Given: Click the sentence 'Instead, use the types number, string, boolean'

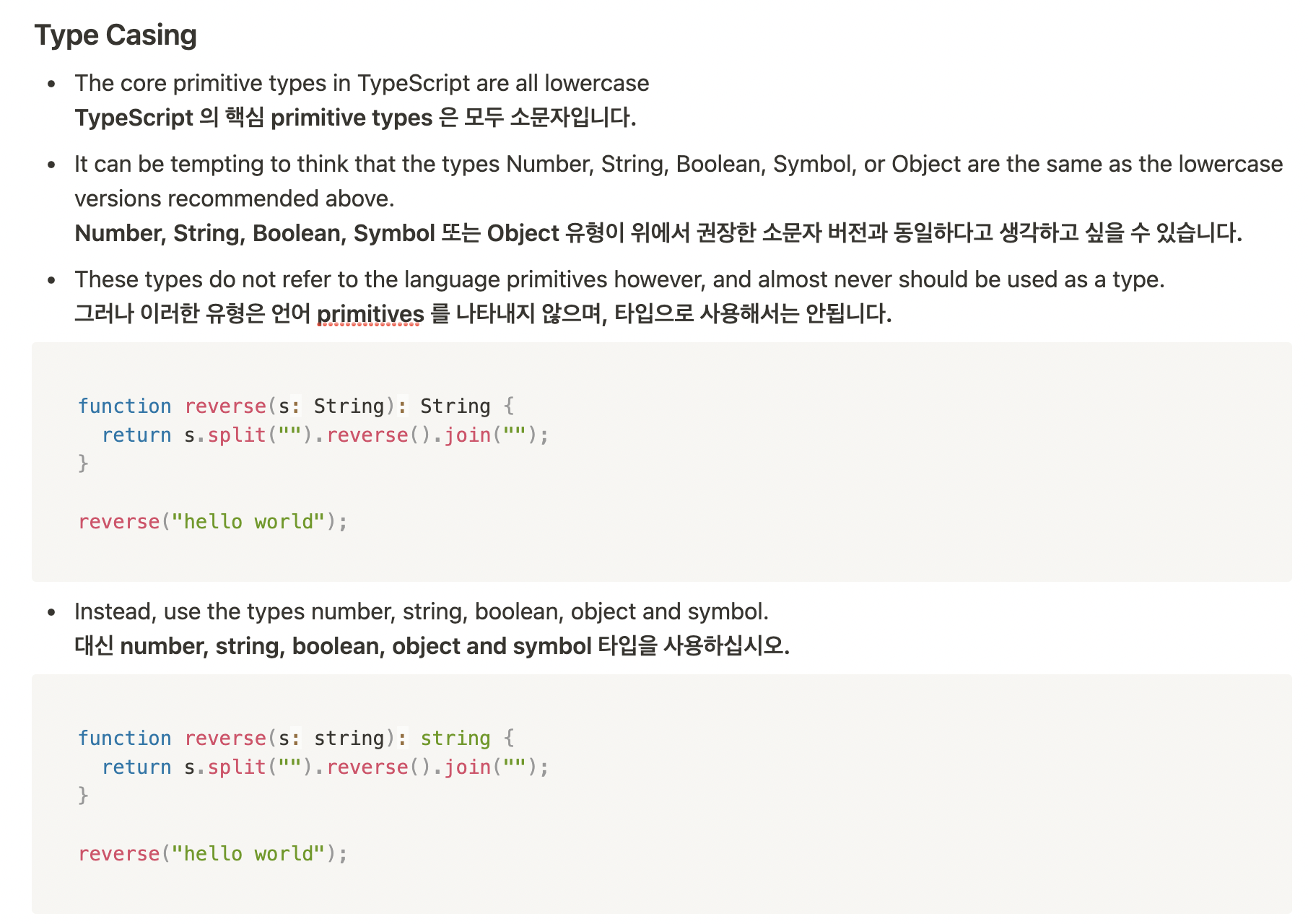Looking at the screenshot, I should point(422,612).
